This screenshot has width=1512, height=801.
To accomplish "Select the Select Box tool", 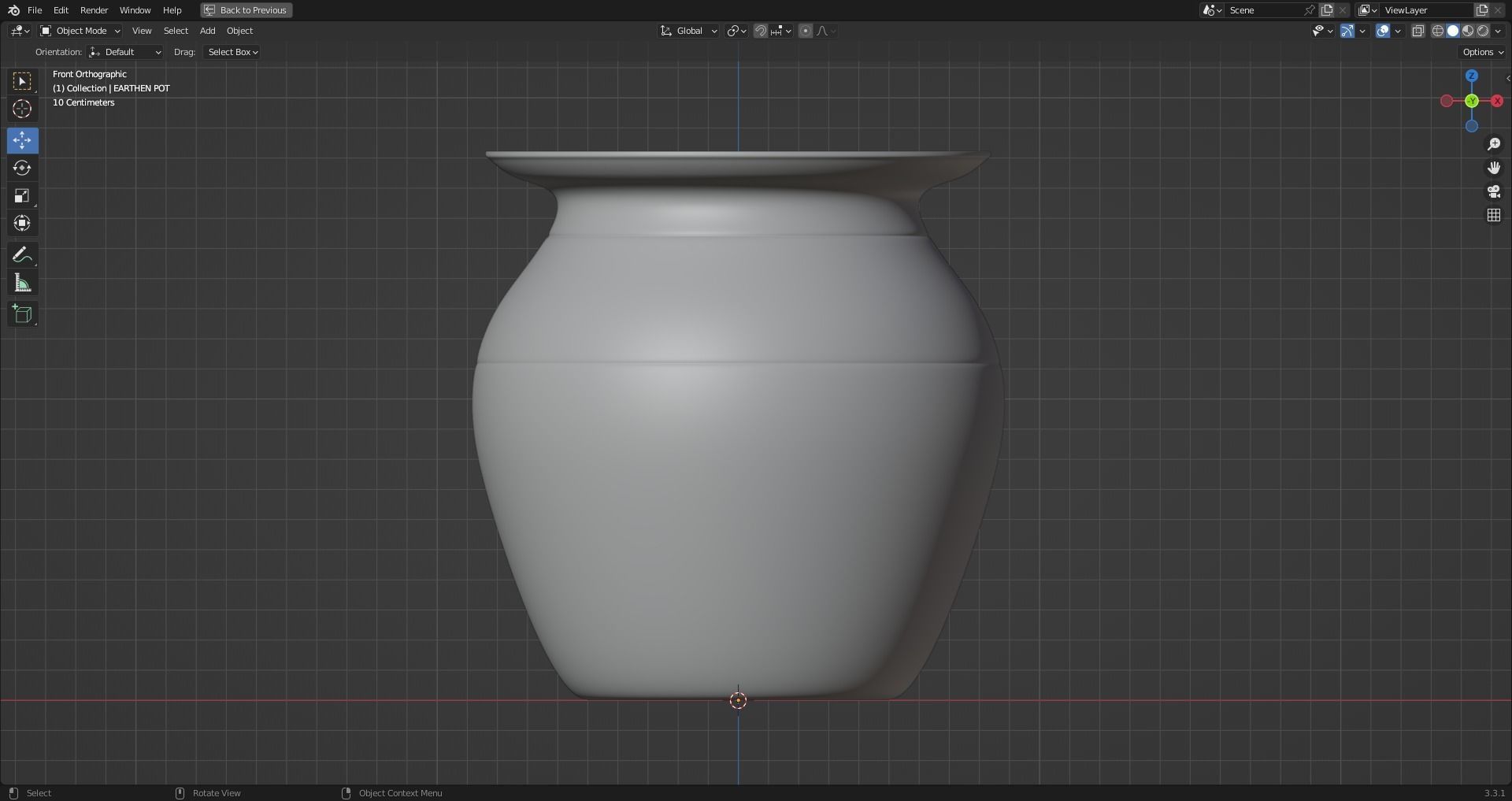I will (22, 81).
